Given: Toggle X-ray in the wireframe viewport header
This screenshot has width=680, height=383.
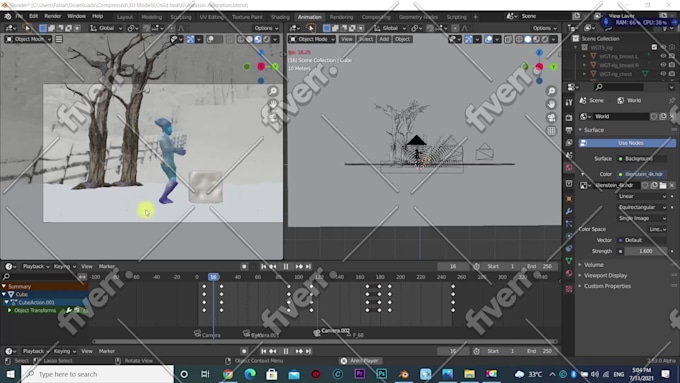Looking at the screenshot, I should [510, 39].
